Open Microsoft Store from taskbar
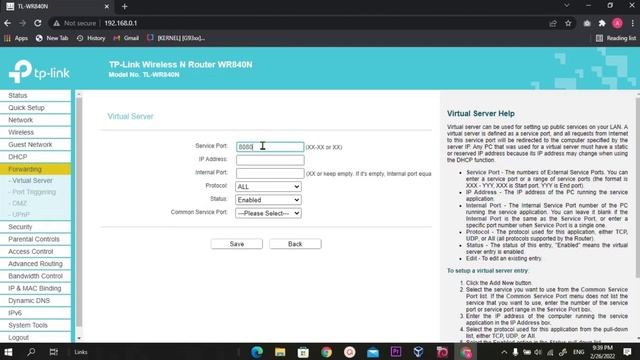Screen dimensions: 640x360 [303, 352]
